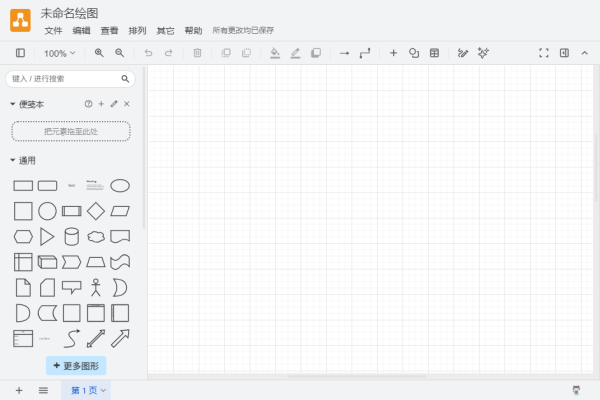The height and width of the screenshot is (400, 600).
Task: Select the trapezoid shape
Action: [x=96, y=262]
